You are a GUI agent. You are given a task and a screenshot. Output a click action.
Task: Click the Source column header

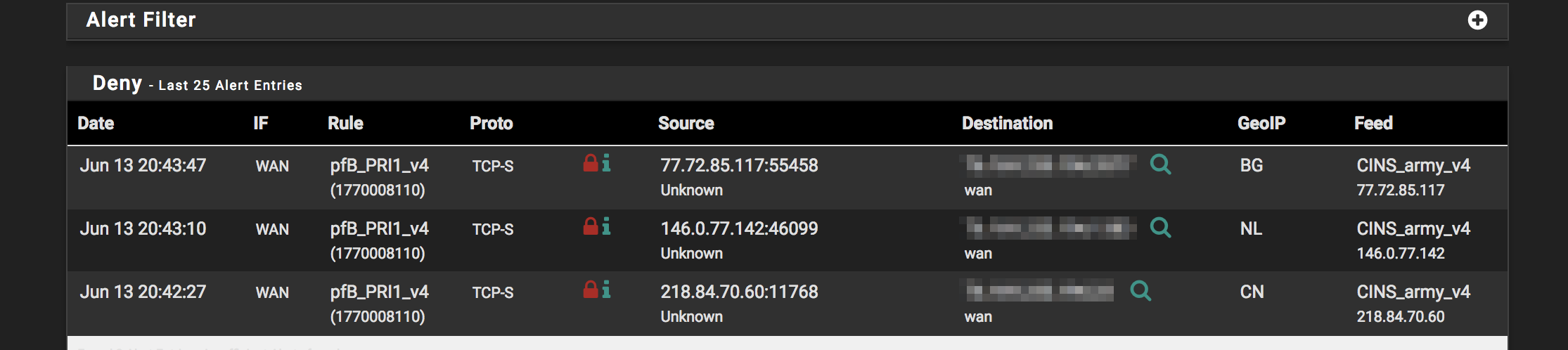[686, 124]
